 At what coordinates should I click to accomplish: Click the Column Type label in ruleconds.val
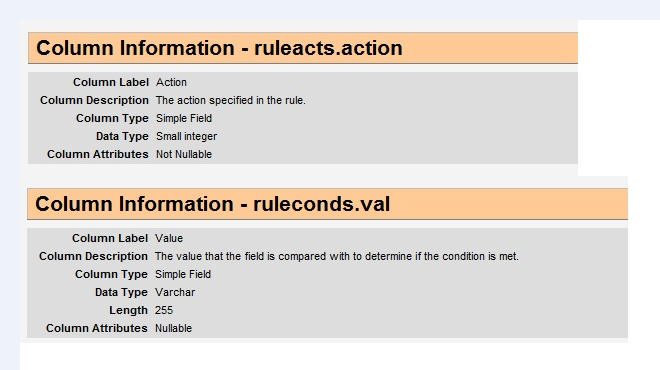coord(111,274)
